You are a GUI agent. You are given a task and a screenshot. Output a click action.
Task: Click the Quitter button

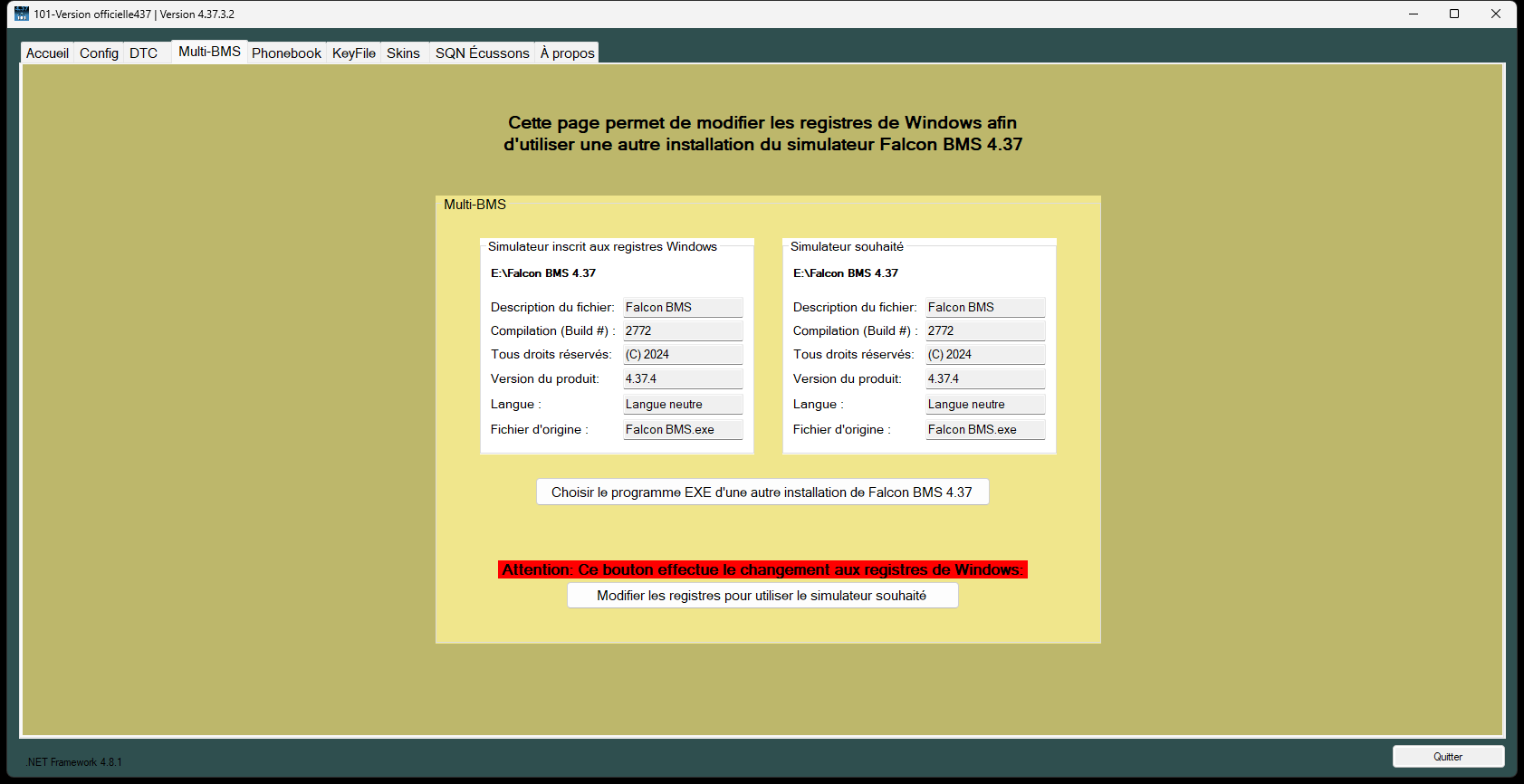(1448, 757)
